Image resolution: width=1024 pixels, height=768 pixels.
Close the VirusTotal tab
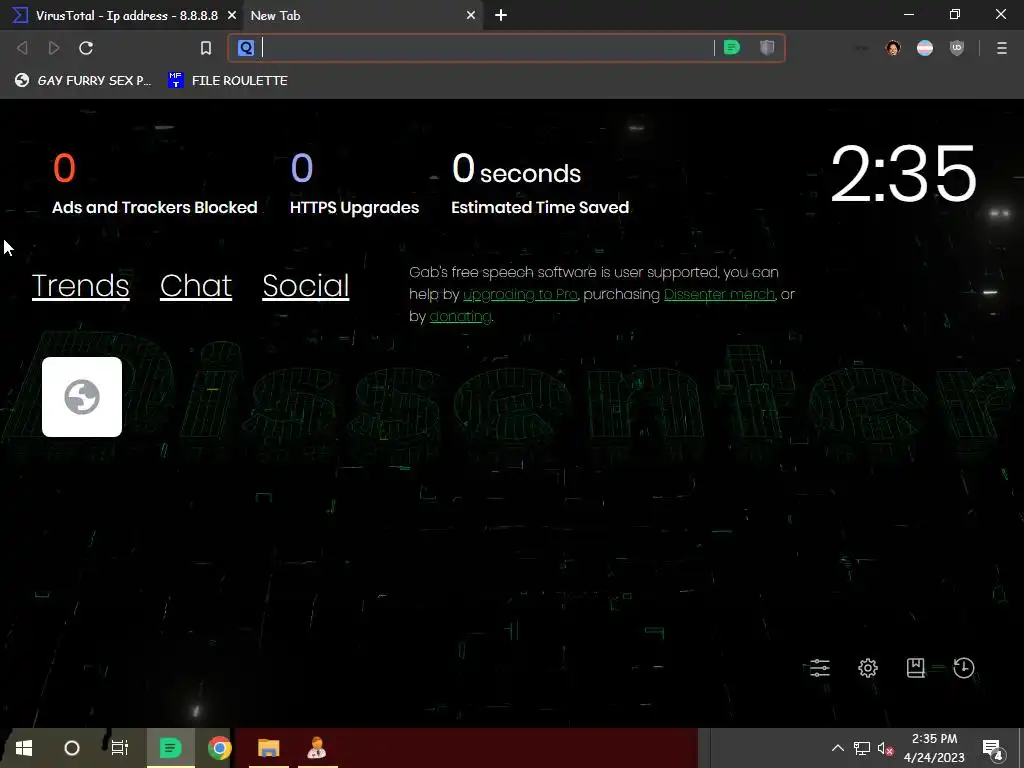point(232,15)
